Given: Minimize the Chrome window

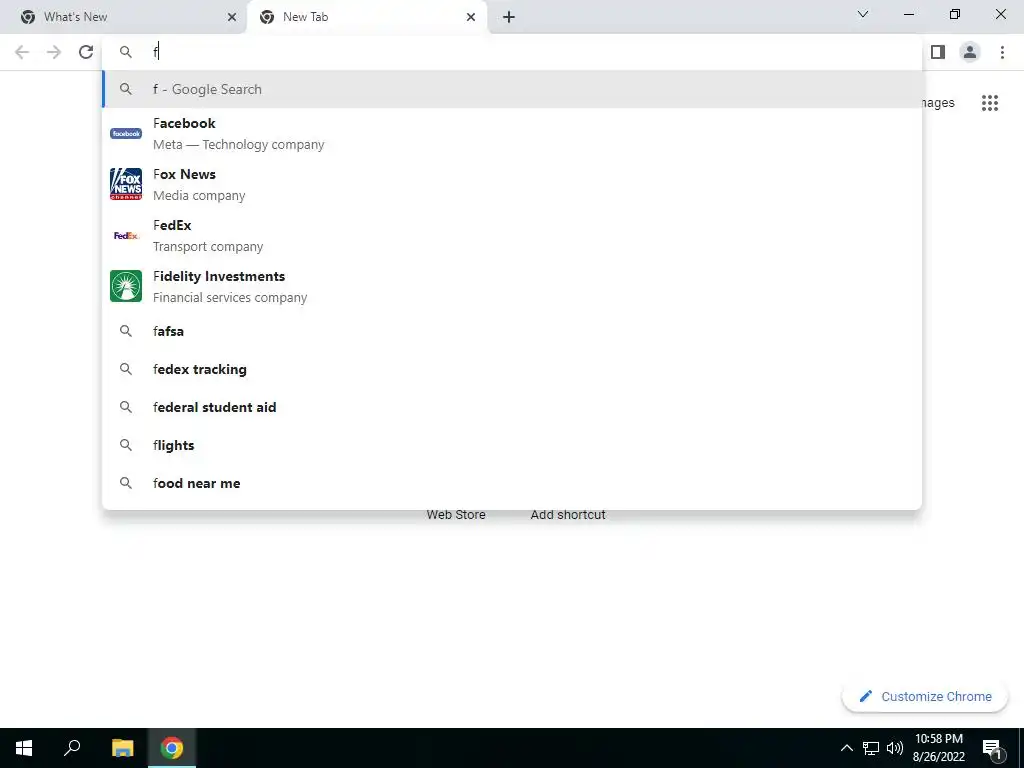Looking at the screenshot, I should (908, 14).
